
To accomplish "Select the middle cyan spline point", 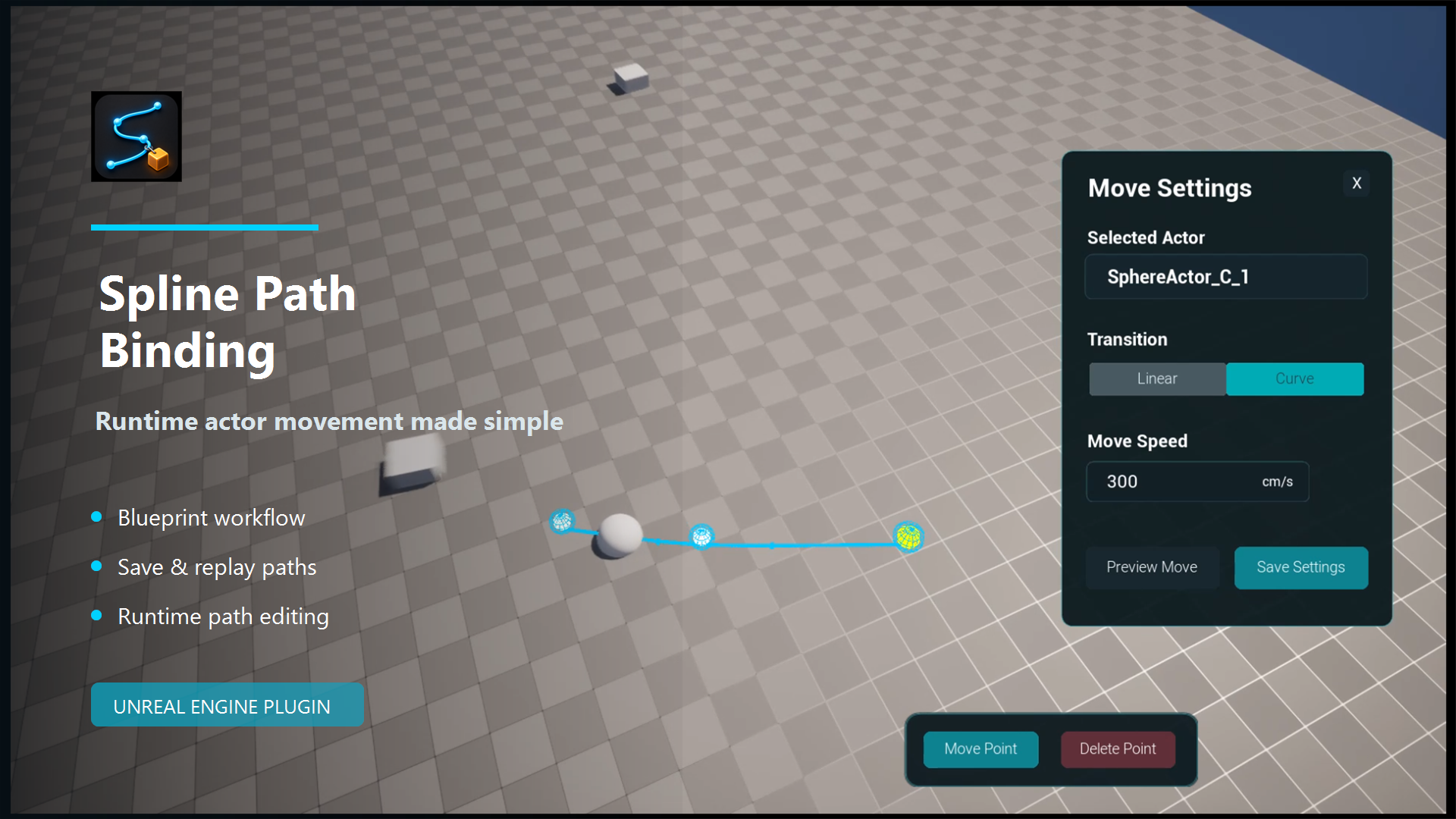I will [x=702, y=536].
